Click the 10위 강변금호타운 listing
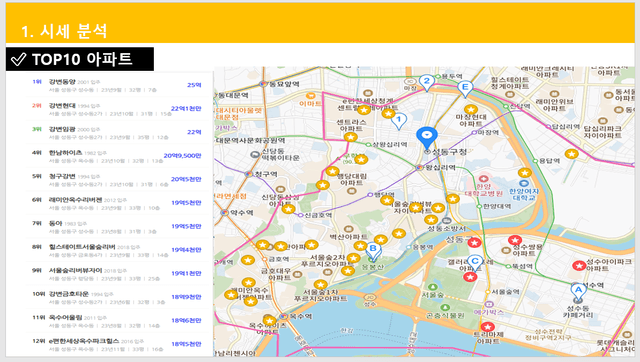This screenshot has width=640, height=362. [x=117, y=297]
